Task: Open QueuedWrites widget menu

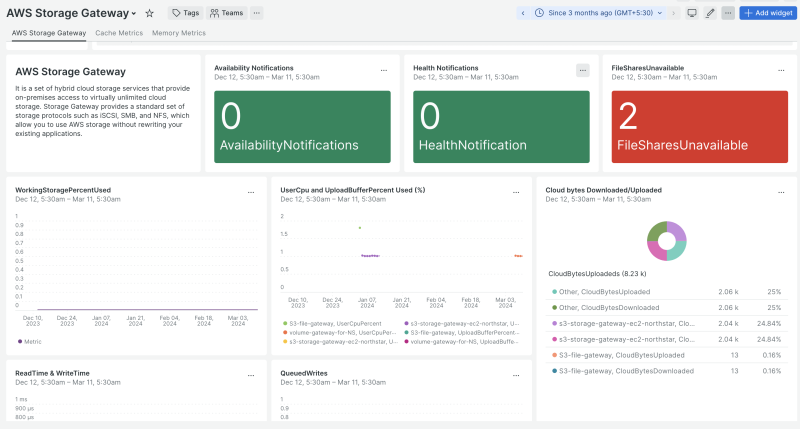Action: 516,375
